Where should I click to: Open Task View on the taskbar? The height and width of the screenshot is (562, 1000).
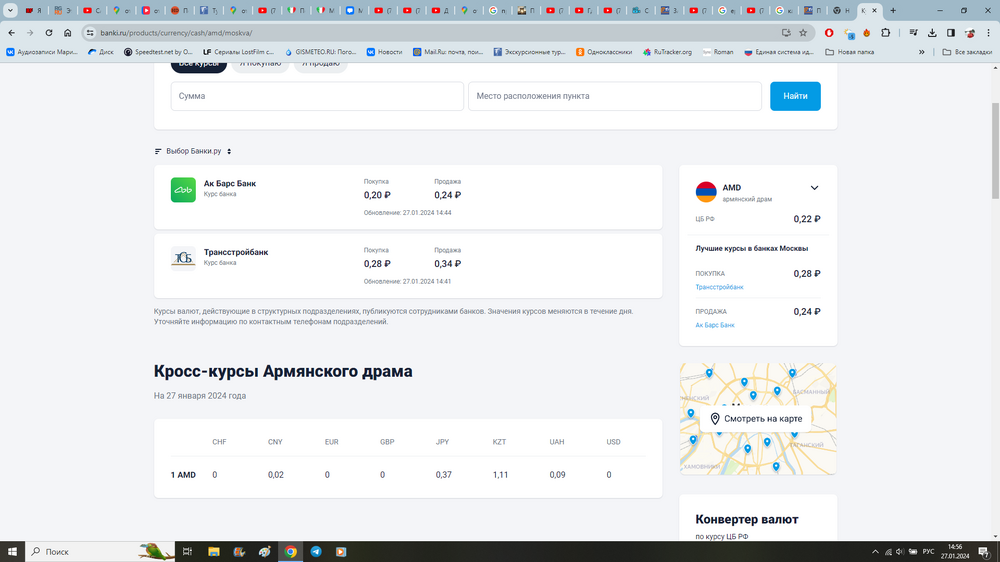coord(187,552)
